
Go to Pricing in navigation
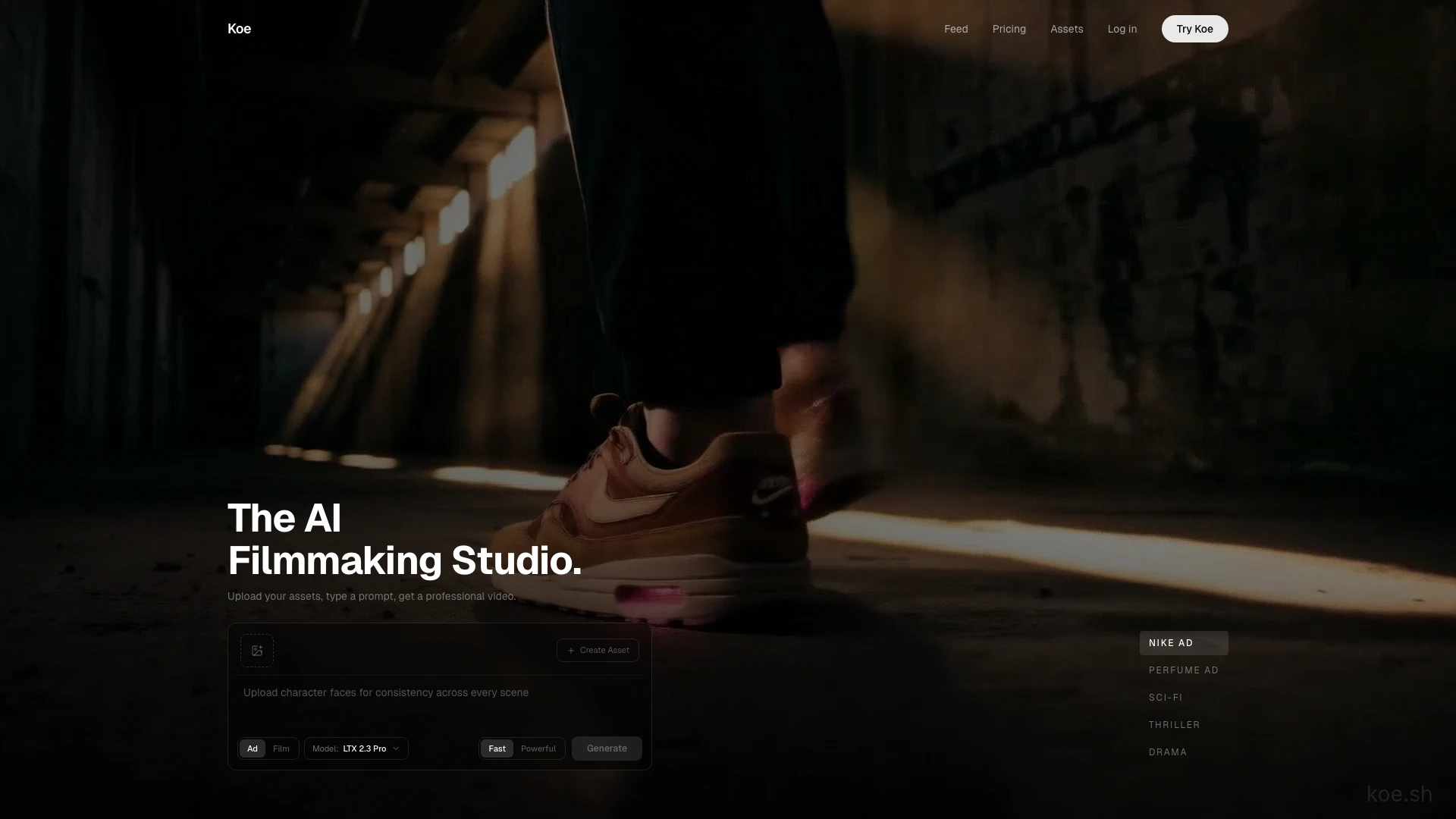[1009, 29]
